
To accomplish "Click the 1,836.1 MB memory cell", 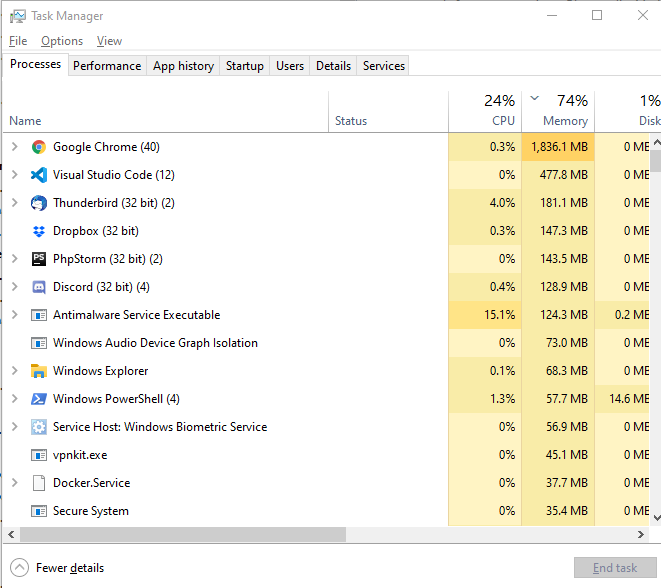I will [x=558, y=147].
